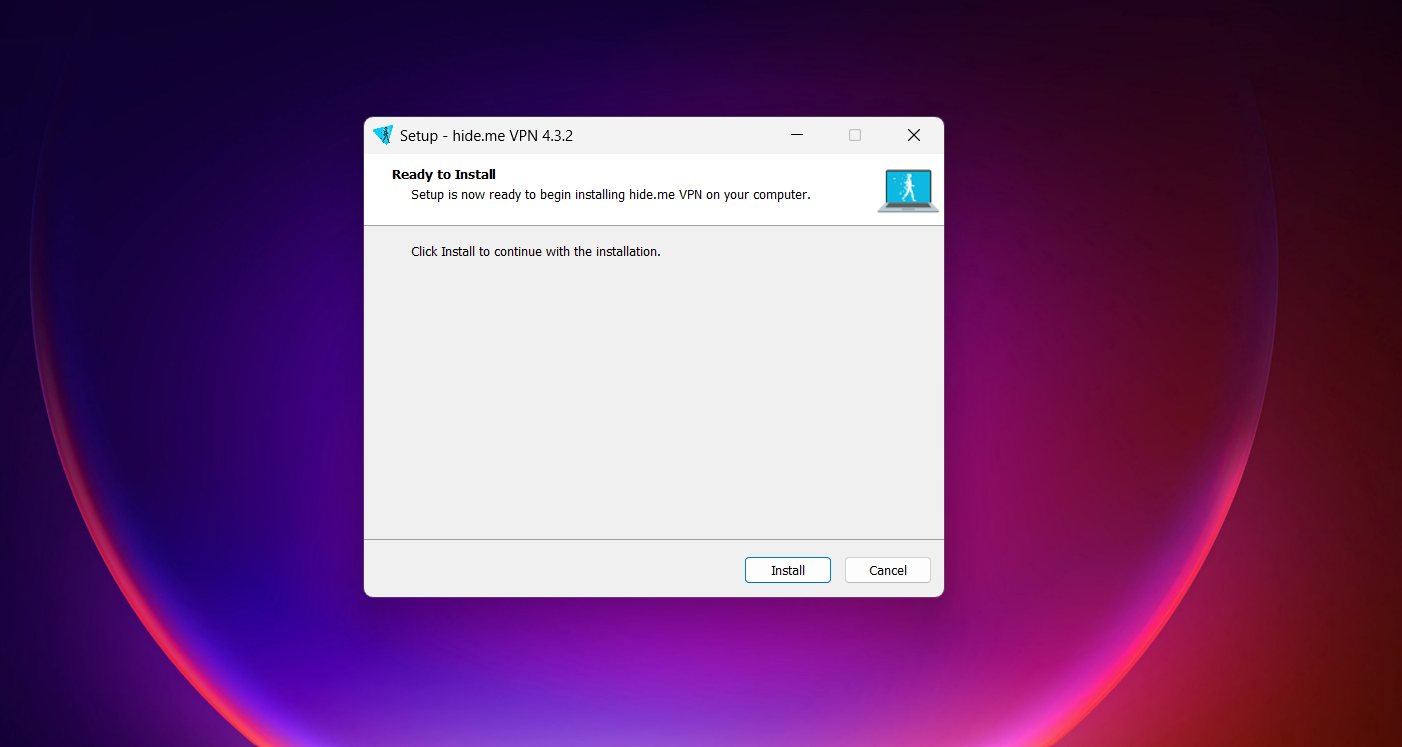
Task: Click the "Setup is now ready" description text
Action: pyautogui.click(x=611, y=194)
